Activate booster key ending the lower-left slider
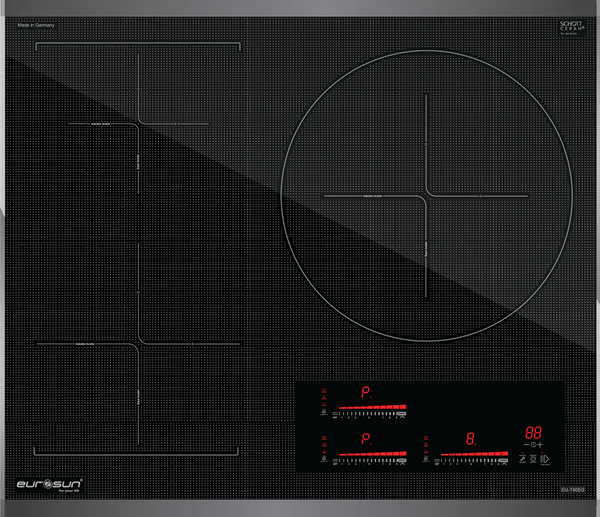600x517 pixels. pos(401,462)
